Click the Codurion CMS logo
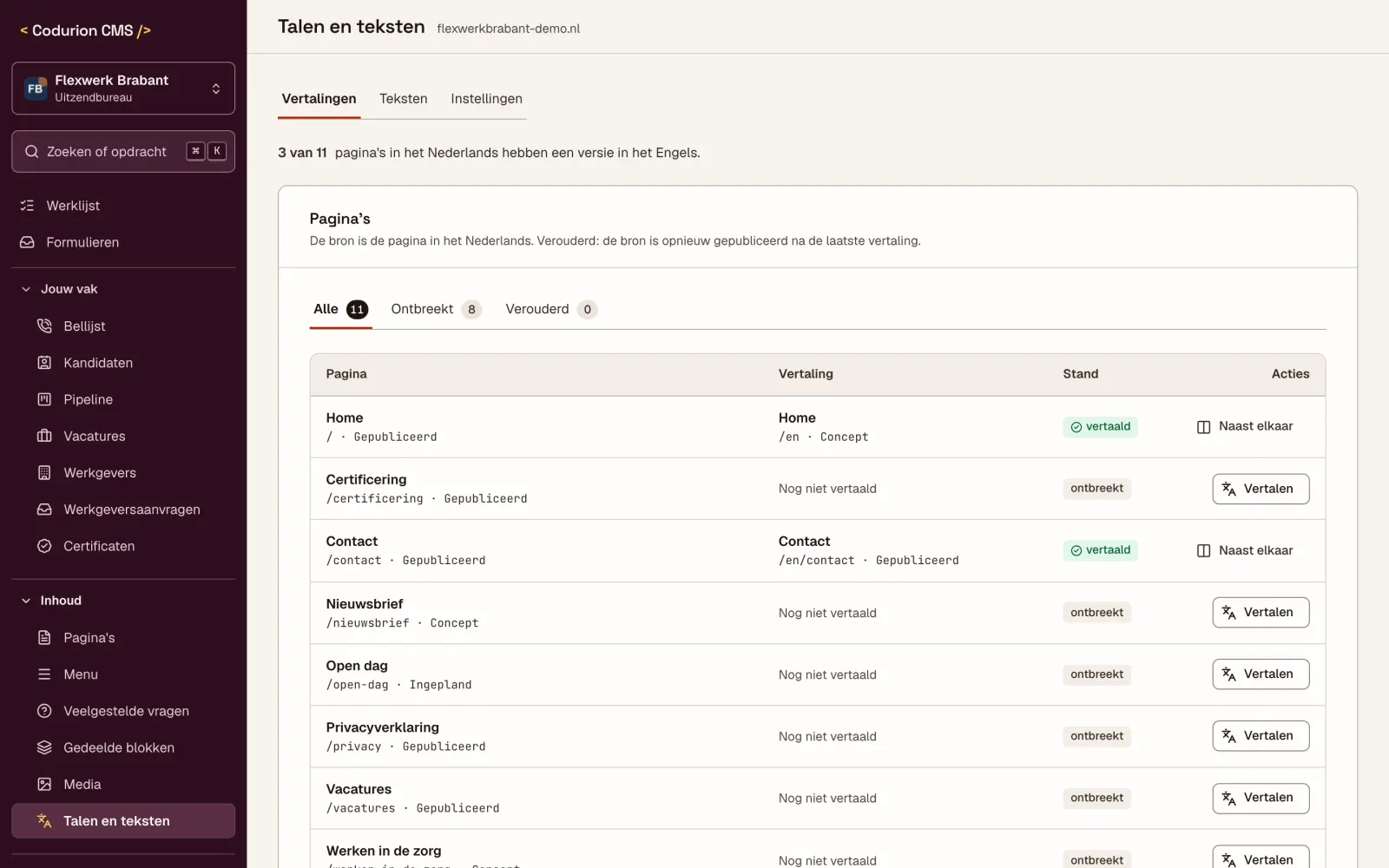 pos(85,30)
